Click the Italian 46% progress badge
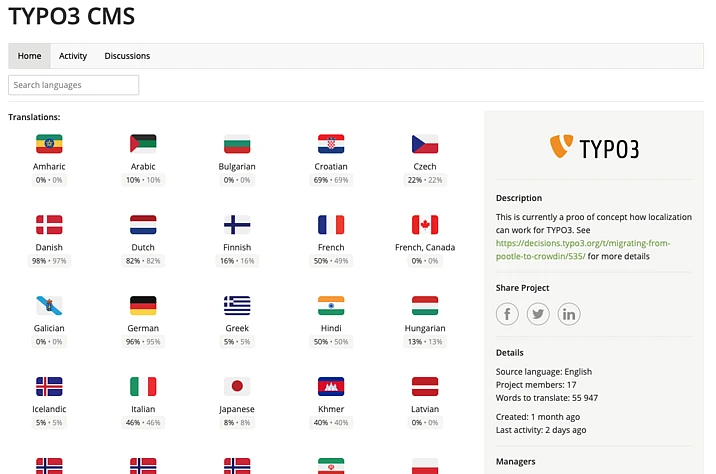The image size is (716, 474). point(143,423)
